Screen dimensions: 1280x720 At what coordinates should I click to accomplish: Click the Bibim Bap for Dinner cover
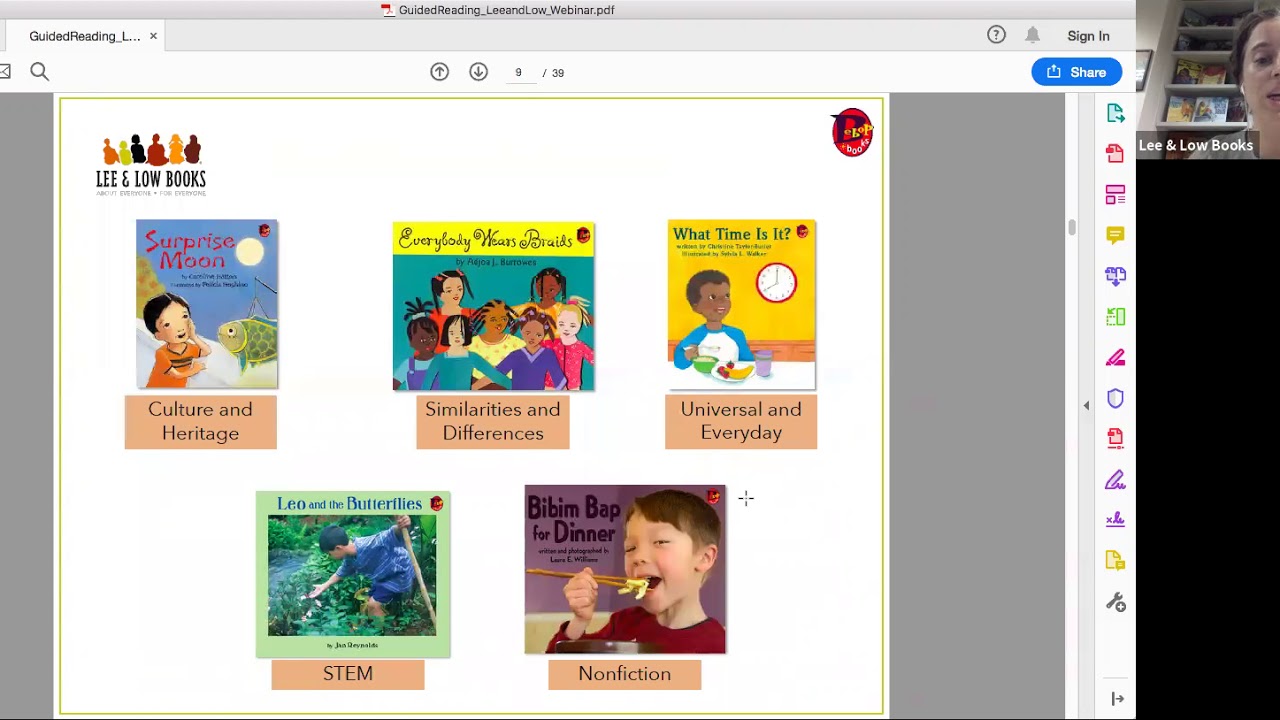click(625, 570)
